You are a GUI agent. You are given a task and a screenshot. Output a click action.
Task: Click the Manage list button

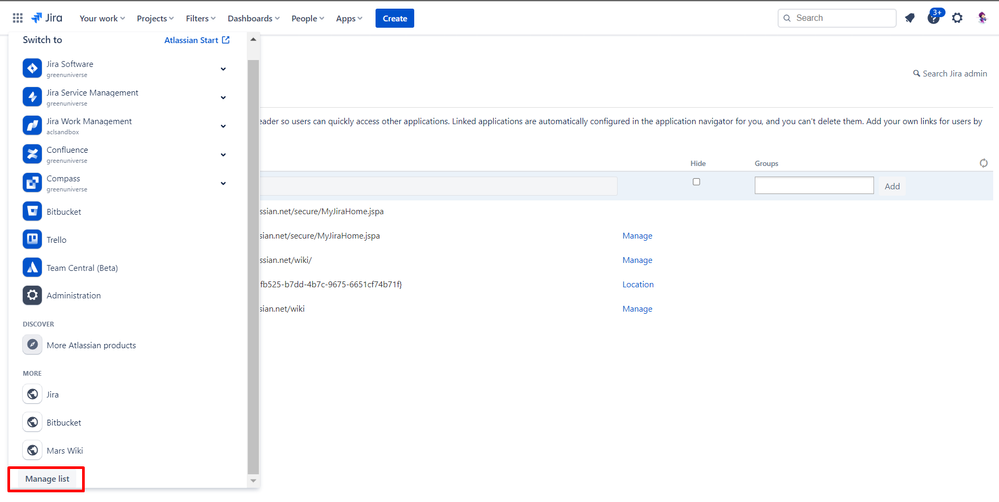[x=47, y=478]
